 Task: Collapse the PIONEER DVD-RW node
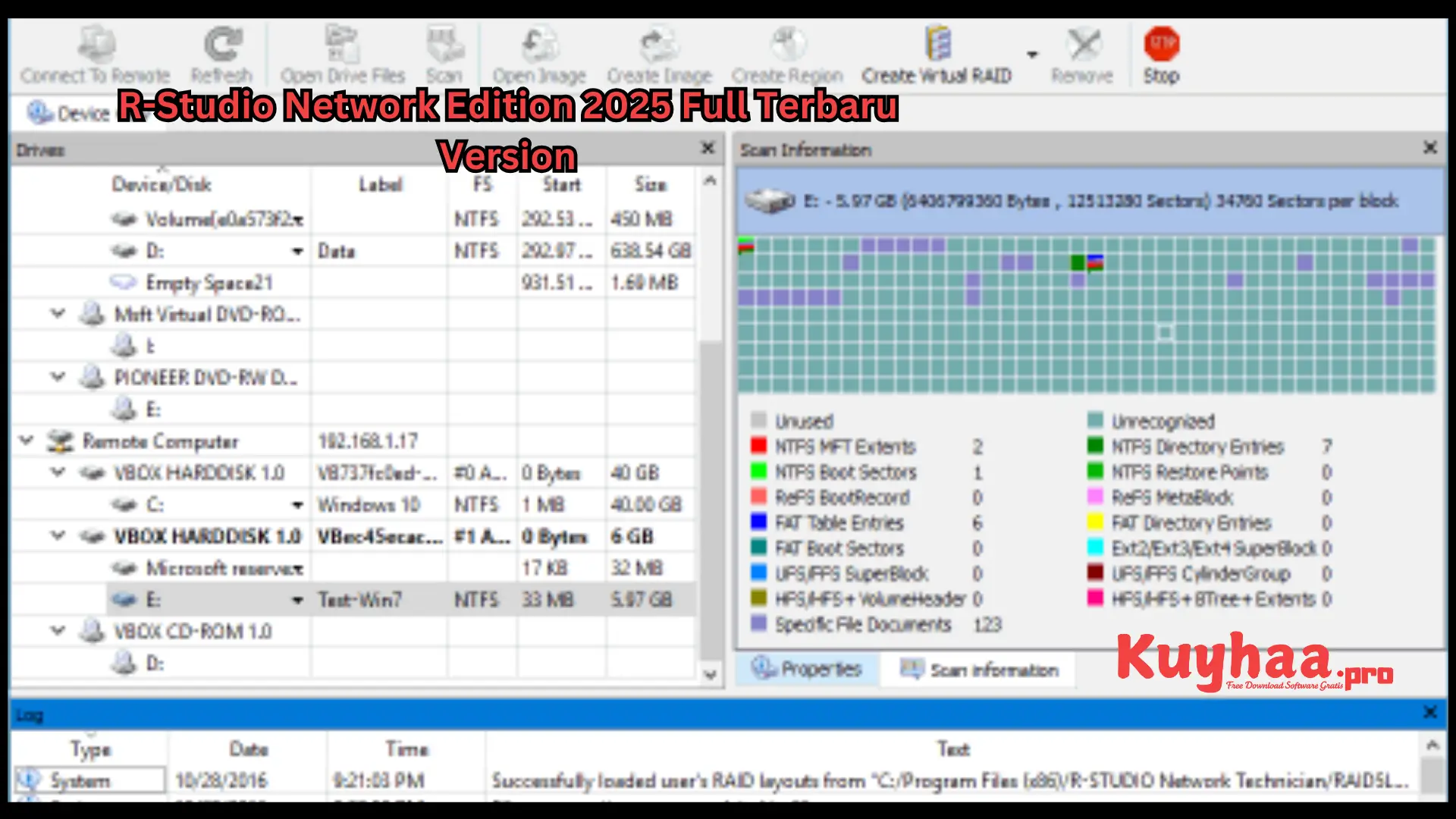[x=58, y=377]
